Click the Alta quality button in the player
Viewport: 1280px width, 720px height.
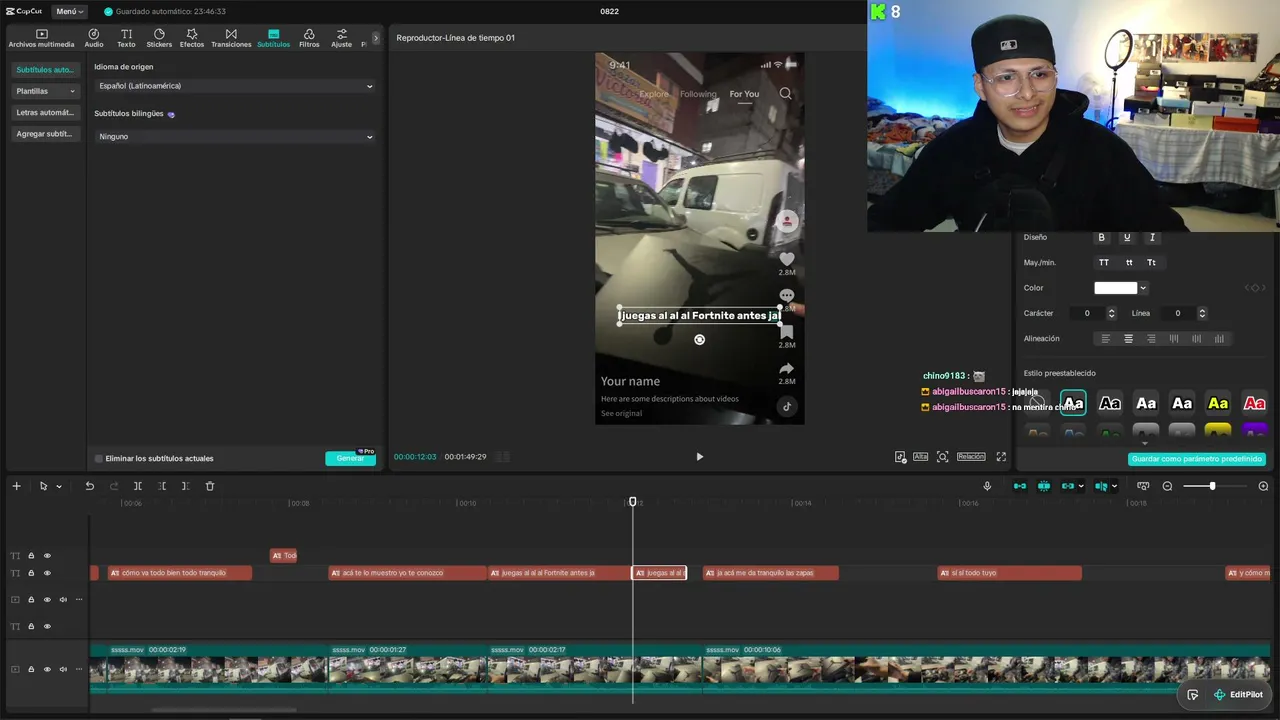tap(920, 457)
